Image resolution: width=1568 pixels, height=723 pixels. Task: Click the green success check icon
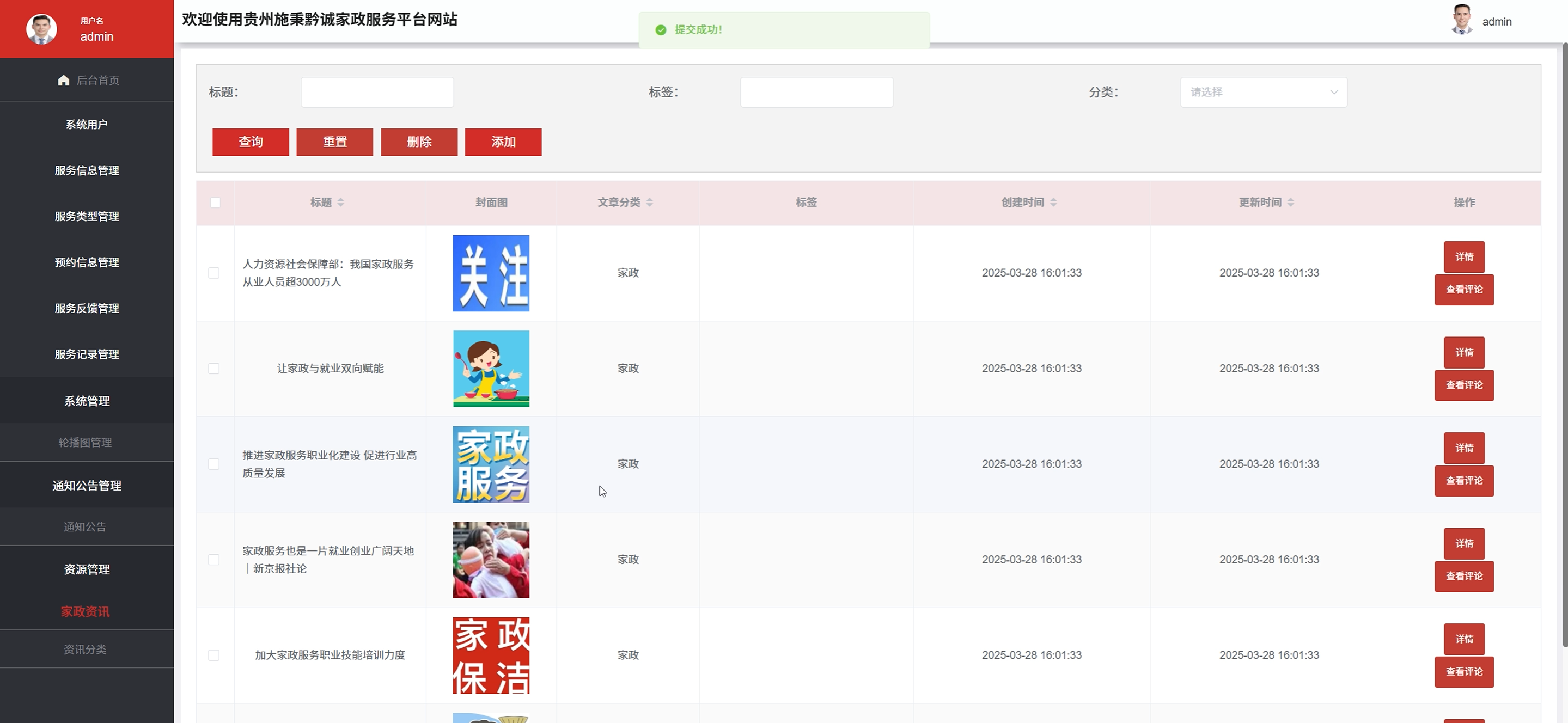[x=661, y=30]
